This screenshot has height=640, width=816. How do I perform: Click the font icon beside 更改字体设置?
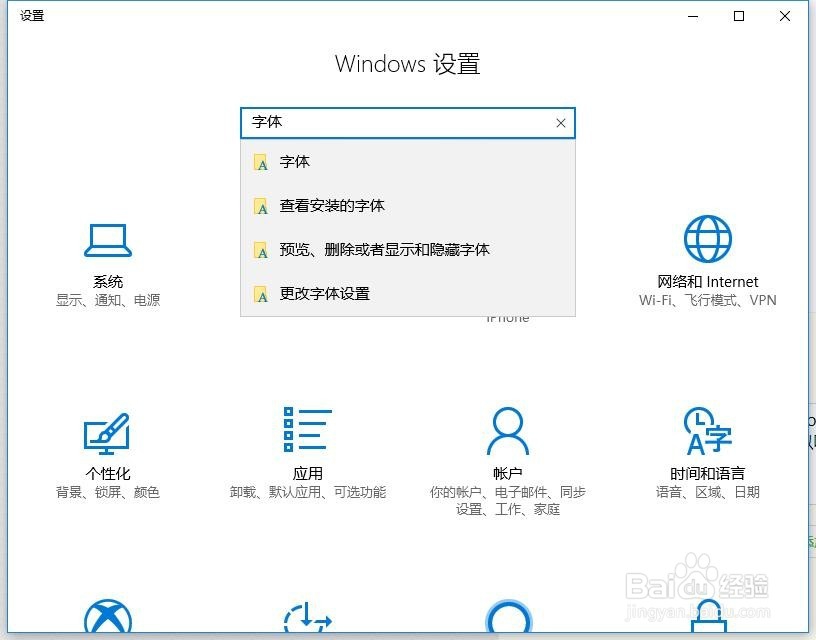[x=261, y=295]
